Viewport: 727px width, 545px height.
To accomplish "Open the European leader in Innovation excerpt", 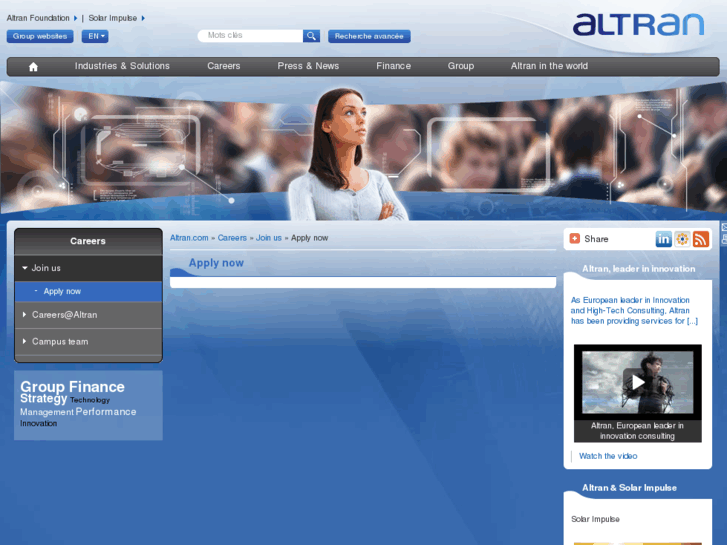I will 634,311.
